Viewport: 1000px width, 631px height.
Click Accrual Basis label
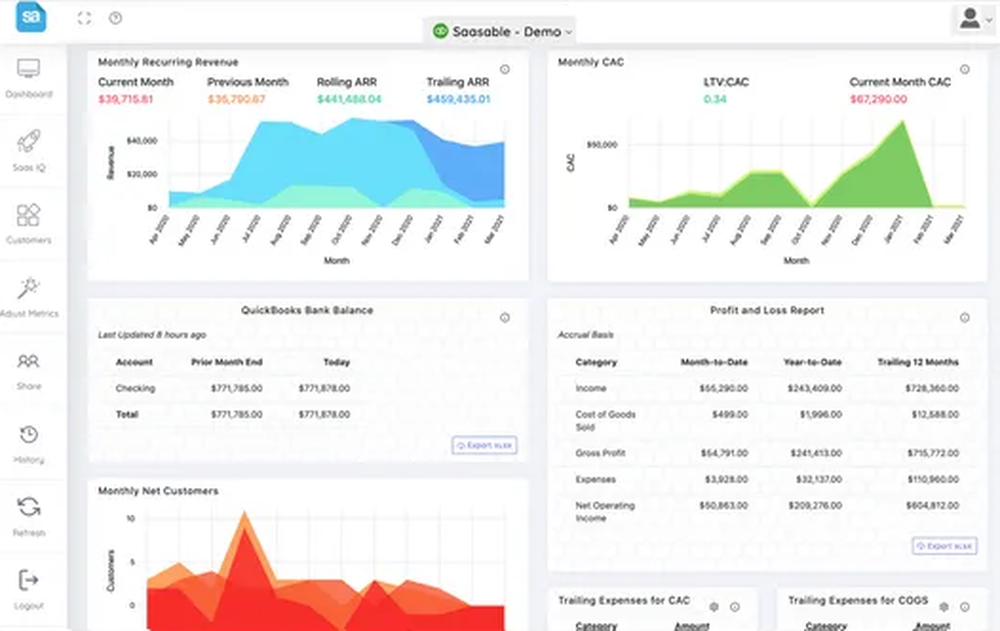pos(585,334)
